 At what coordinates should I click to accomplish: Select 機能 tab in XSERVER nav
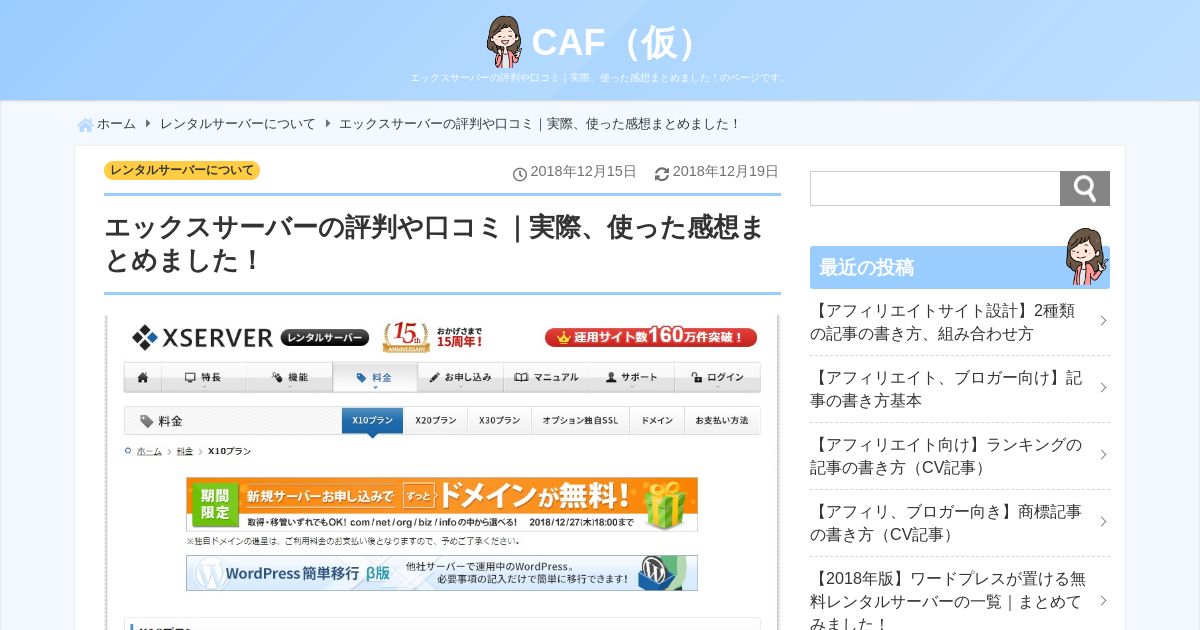[289, 377]
